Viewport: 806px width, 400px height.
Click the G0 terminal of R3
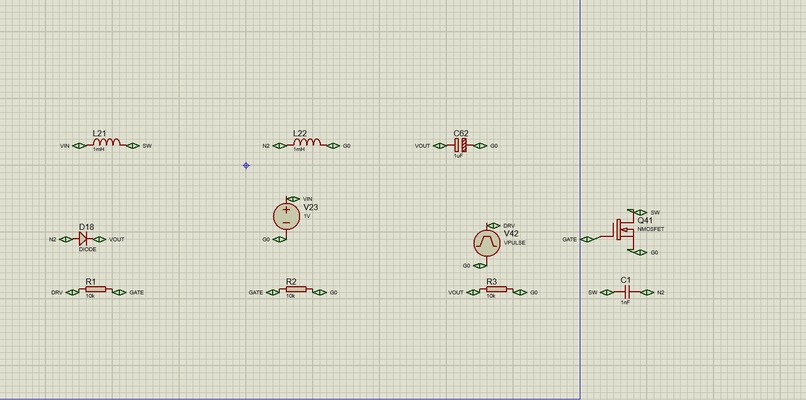pyautogui.click(x=520, y=293)
